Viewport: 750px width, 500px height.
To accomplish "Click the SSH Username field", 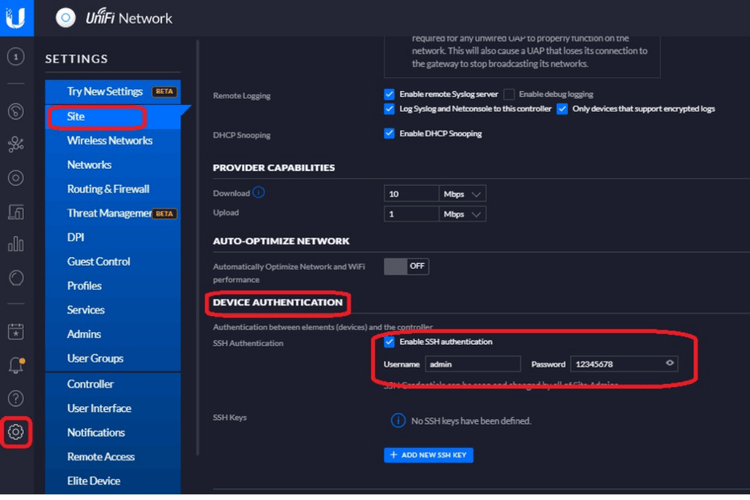I will 473,364.
